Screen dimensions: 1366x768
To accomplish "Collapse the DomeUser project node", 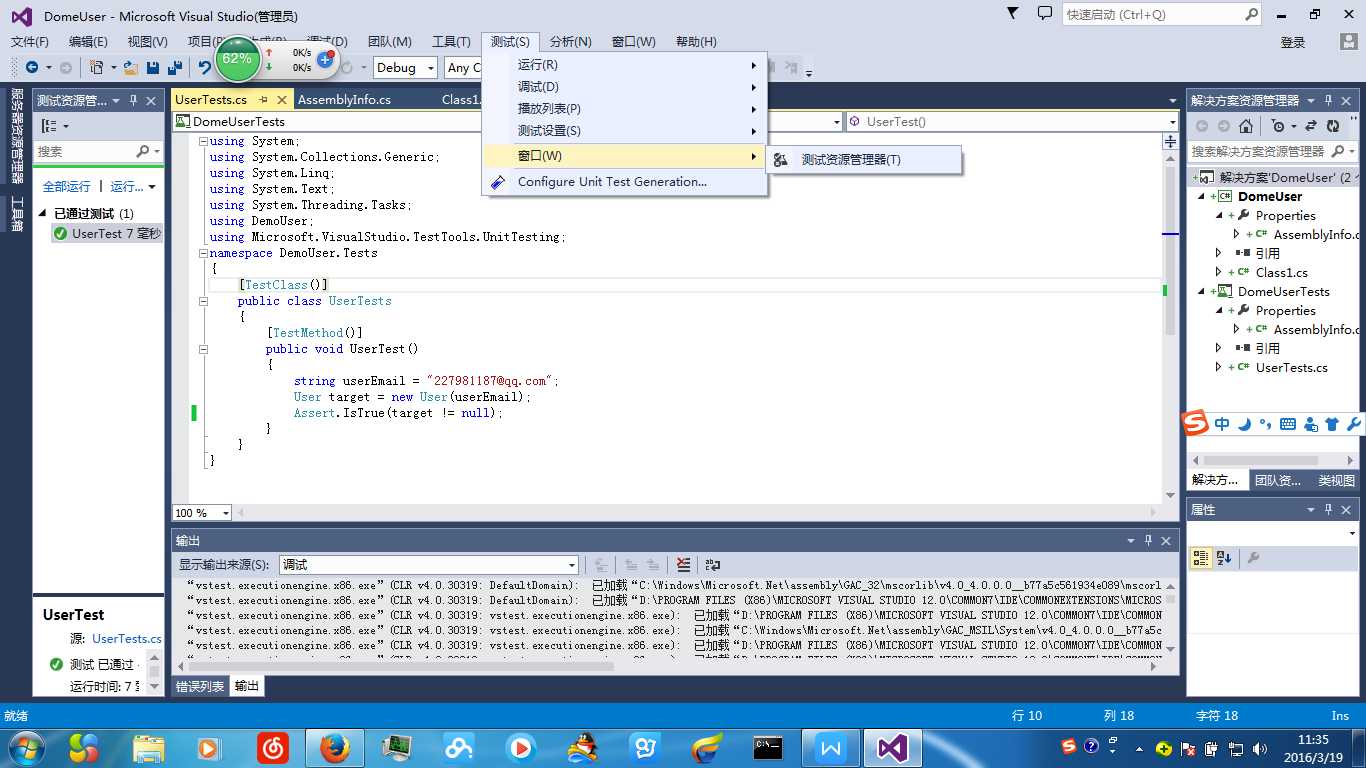I will coord(1202,197).
